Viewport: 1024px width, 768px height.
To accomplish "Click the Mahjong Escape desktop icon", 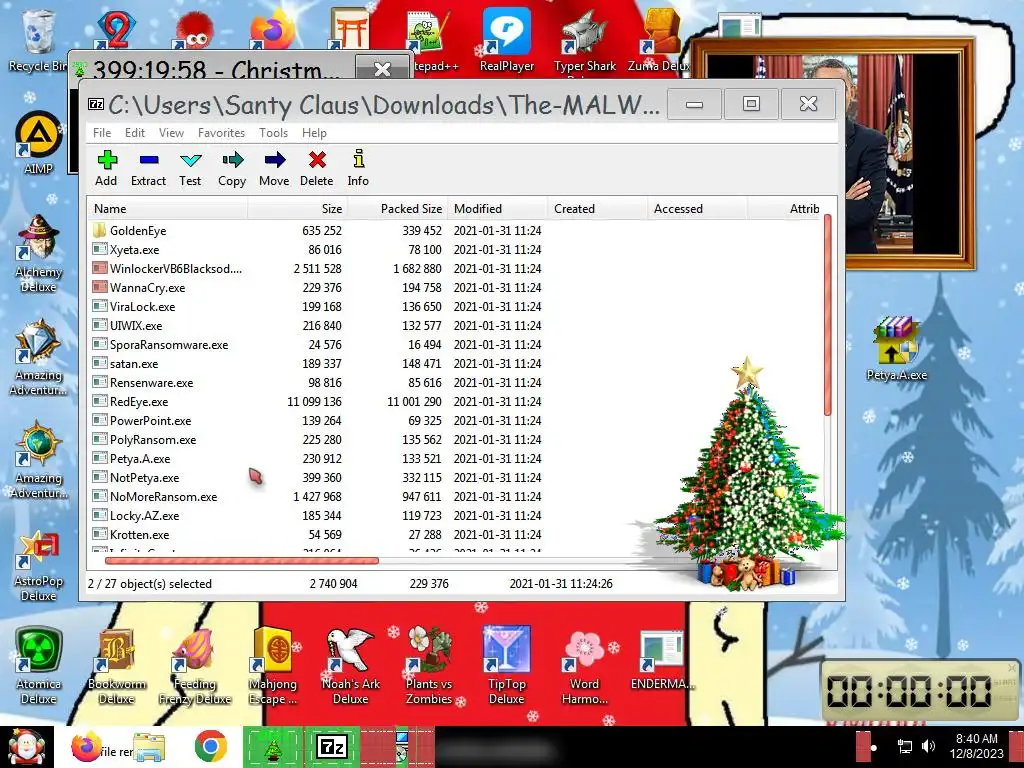I will (273, 666).
